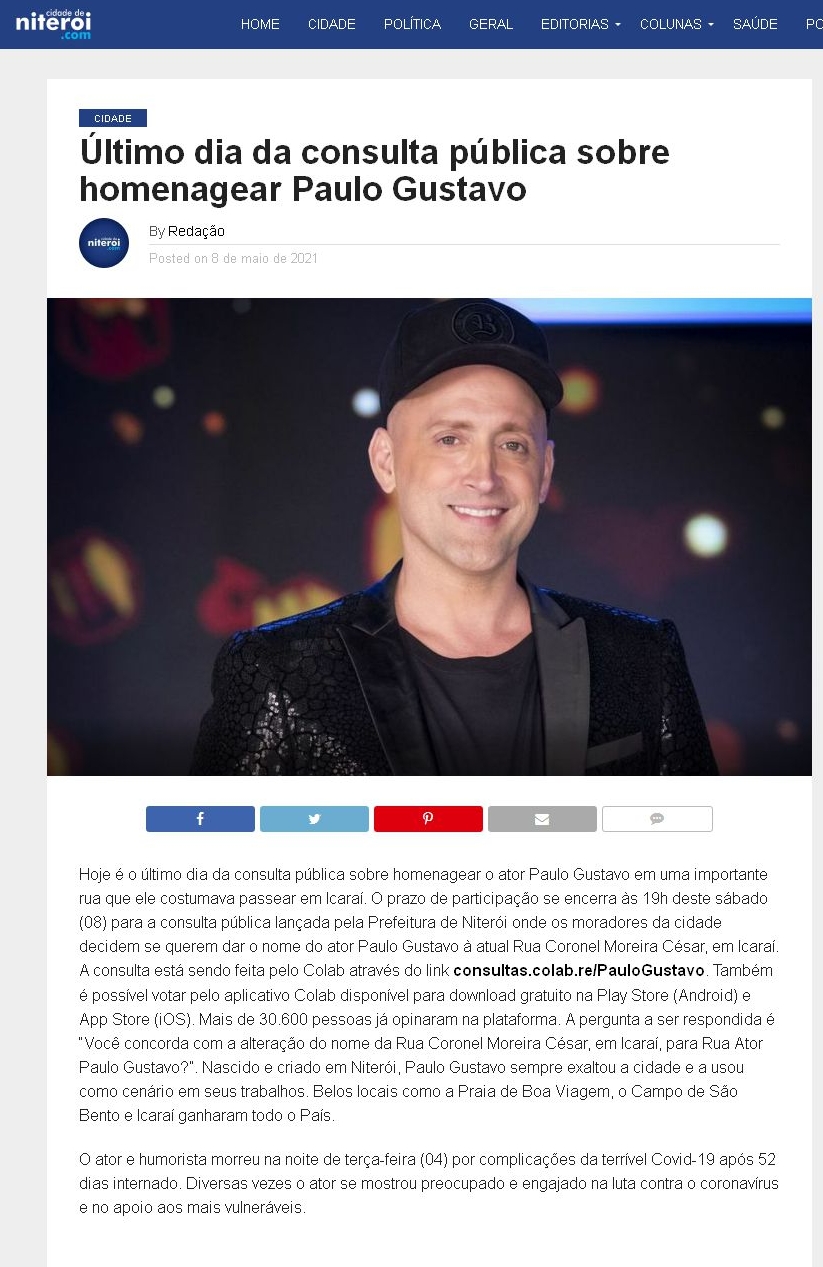Click the Paulo Gustavo article photo

pos(429,537)
